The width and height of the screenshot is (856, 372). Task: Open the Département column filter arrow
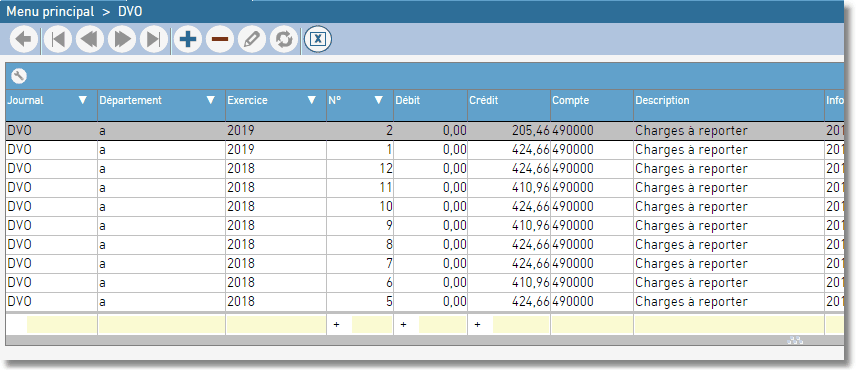coord(211,101)
